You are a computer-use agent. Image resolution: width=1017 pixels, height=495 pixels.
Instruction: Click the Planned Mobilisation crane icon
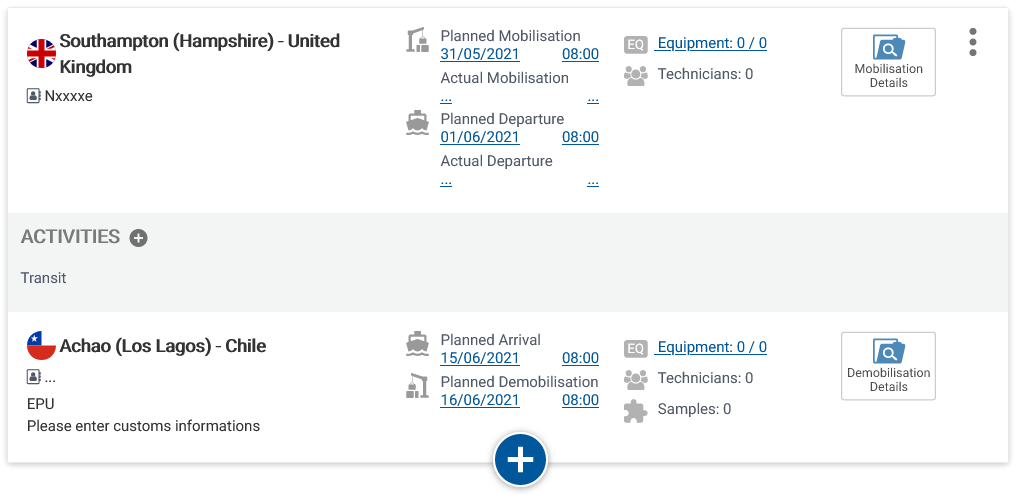417,41
